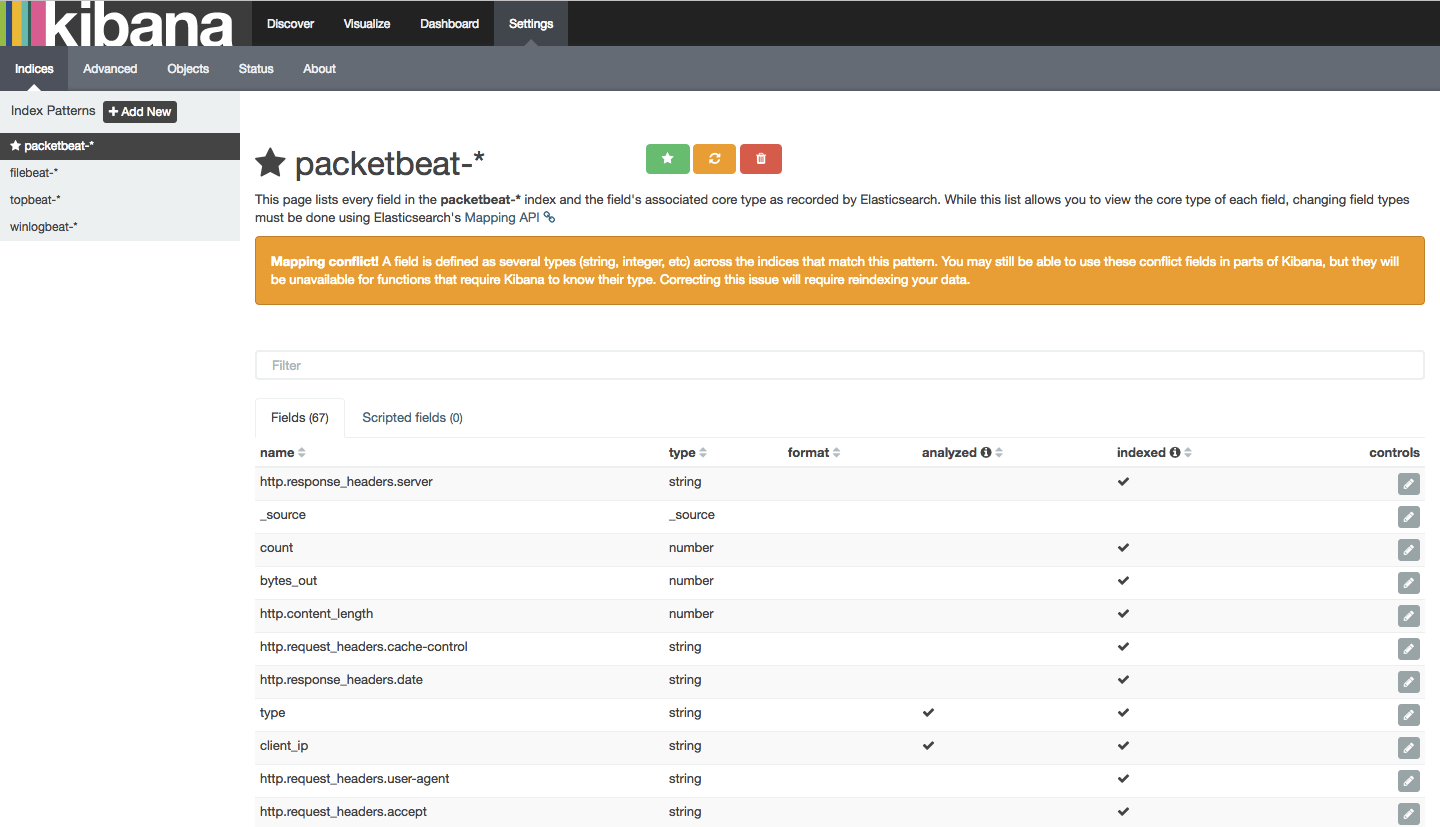Select the Fields (67) tab

click(x=300, y=417)
